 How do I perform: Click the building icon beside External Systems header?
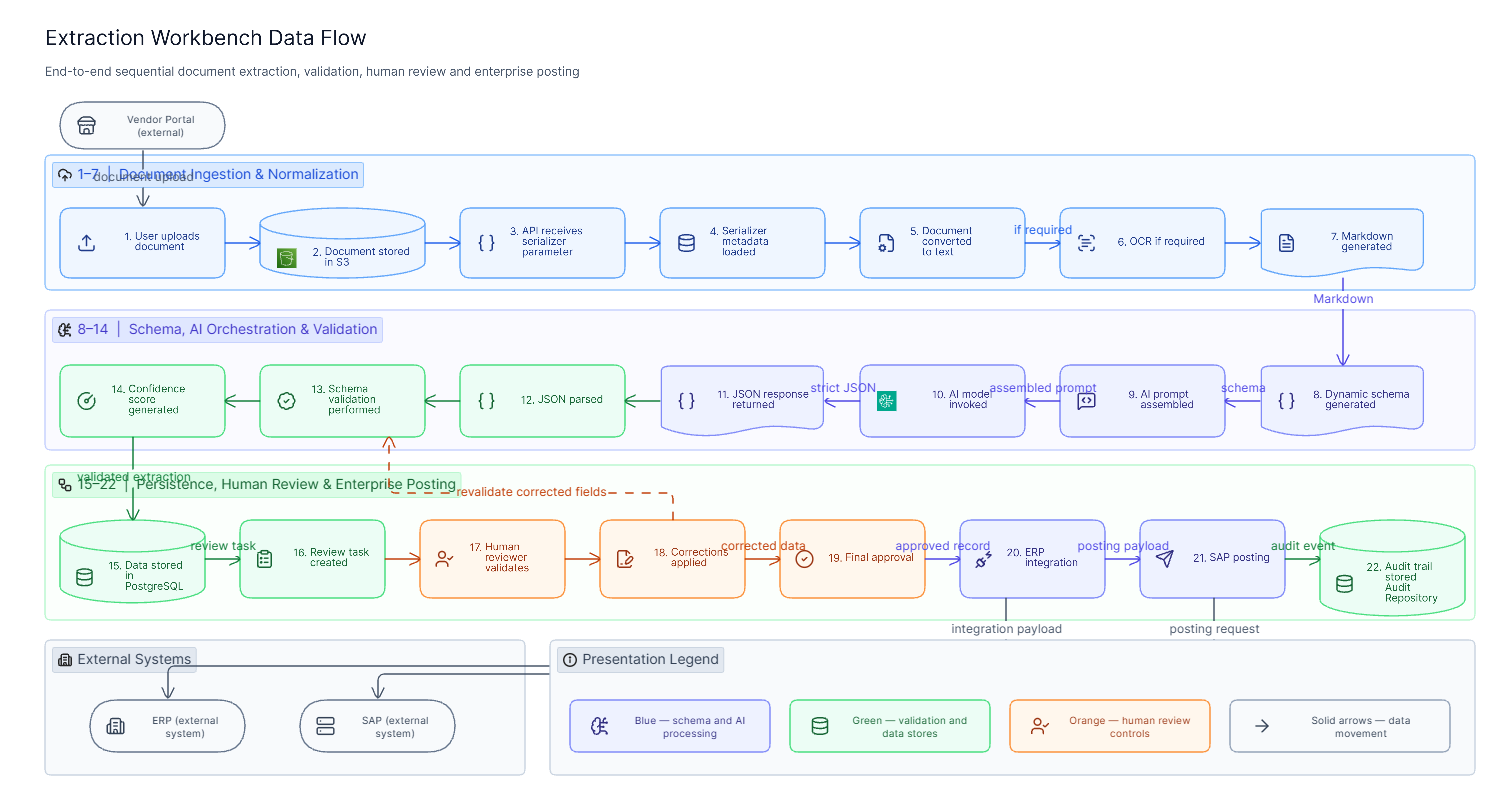(66, 660)
